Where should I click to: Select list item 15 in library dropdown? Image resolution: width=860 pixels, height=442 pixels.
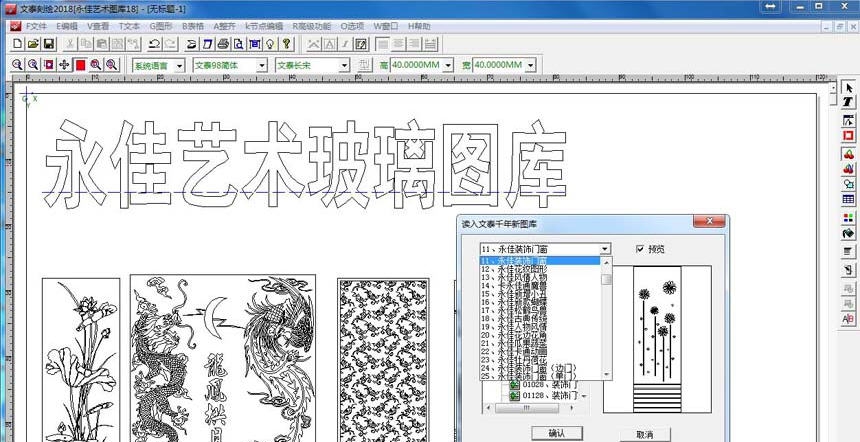(x=541, y=294)
